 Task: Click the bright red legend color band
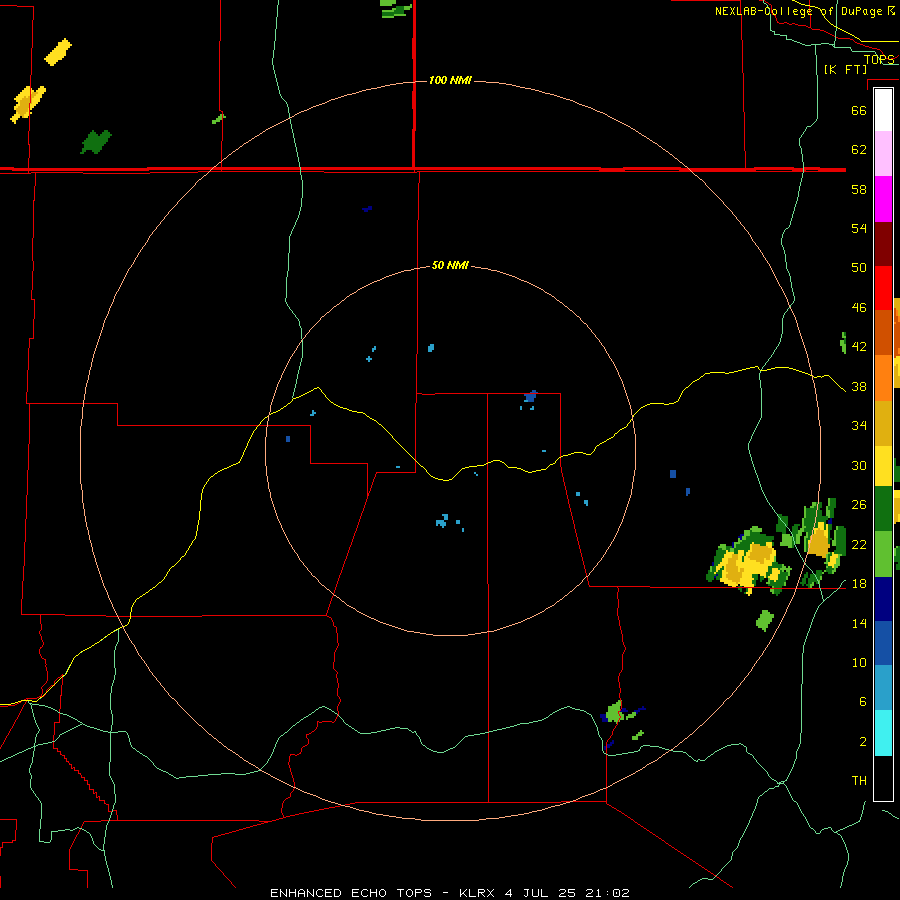(883, 289)
